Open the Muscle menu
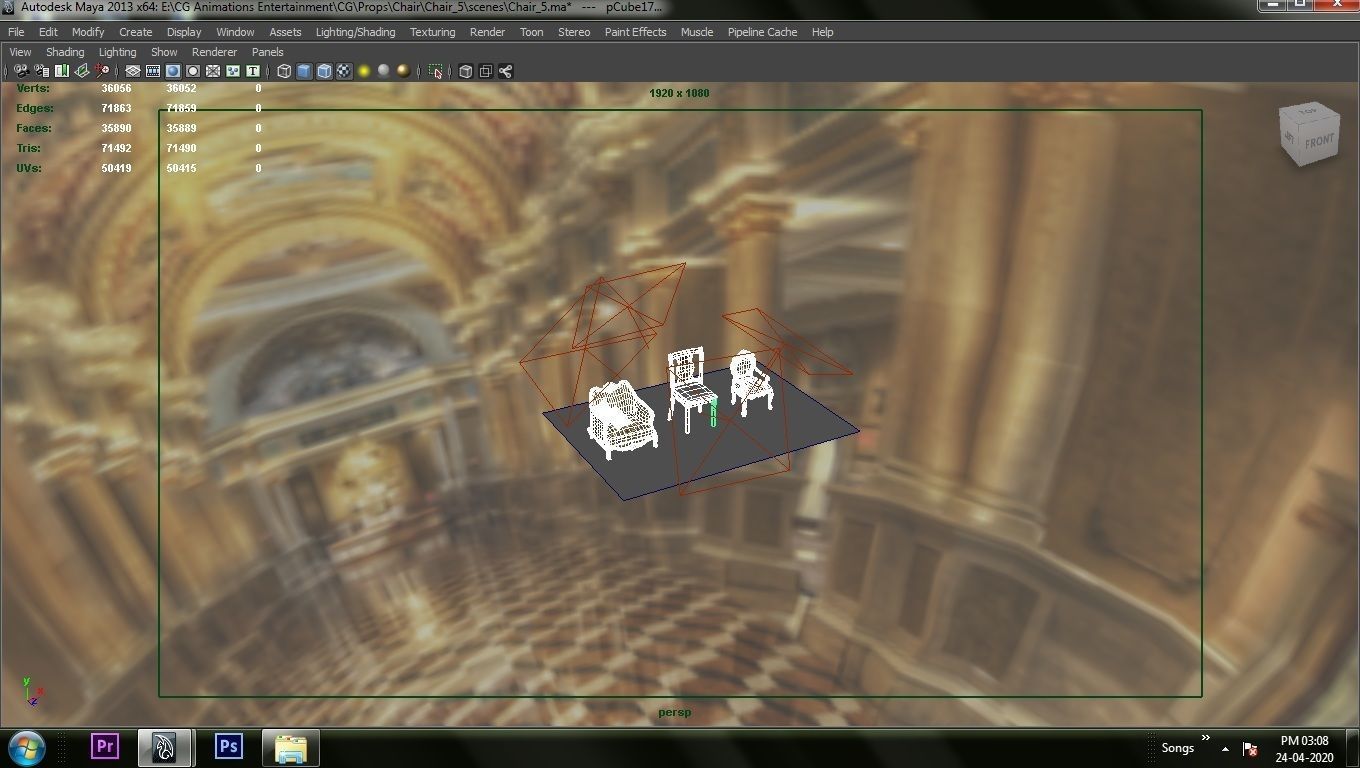The height and width of the screenshot is (768, 1360). [x=697, y=32]
